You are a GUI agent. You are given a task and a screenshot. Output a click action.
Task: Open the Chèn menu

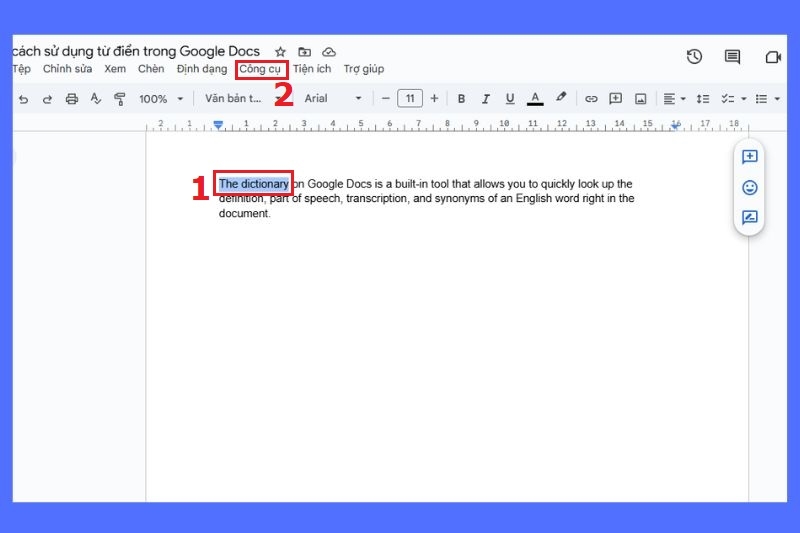[x=151, y=69]
